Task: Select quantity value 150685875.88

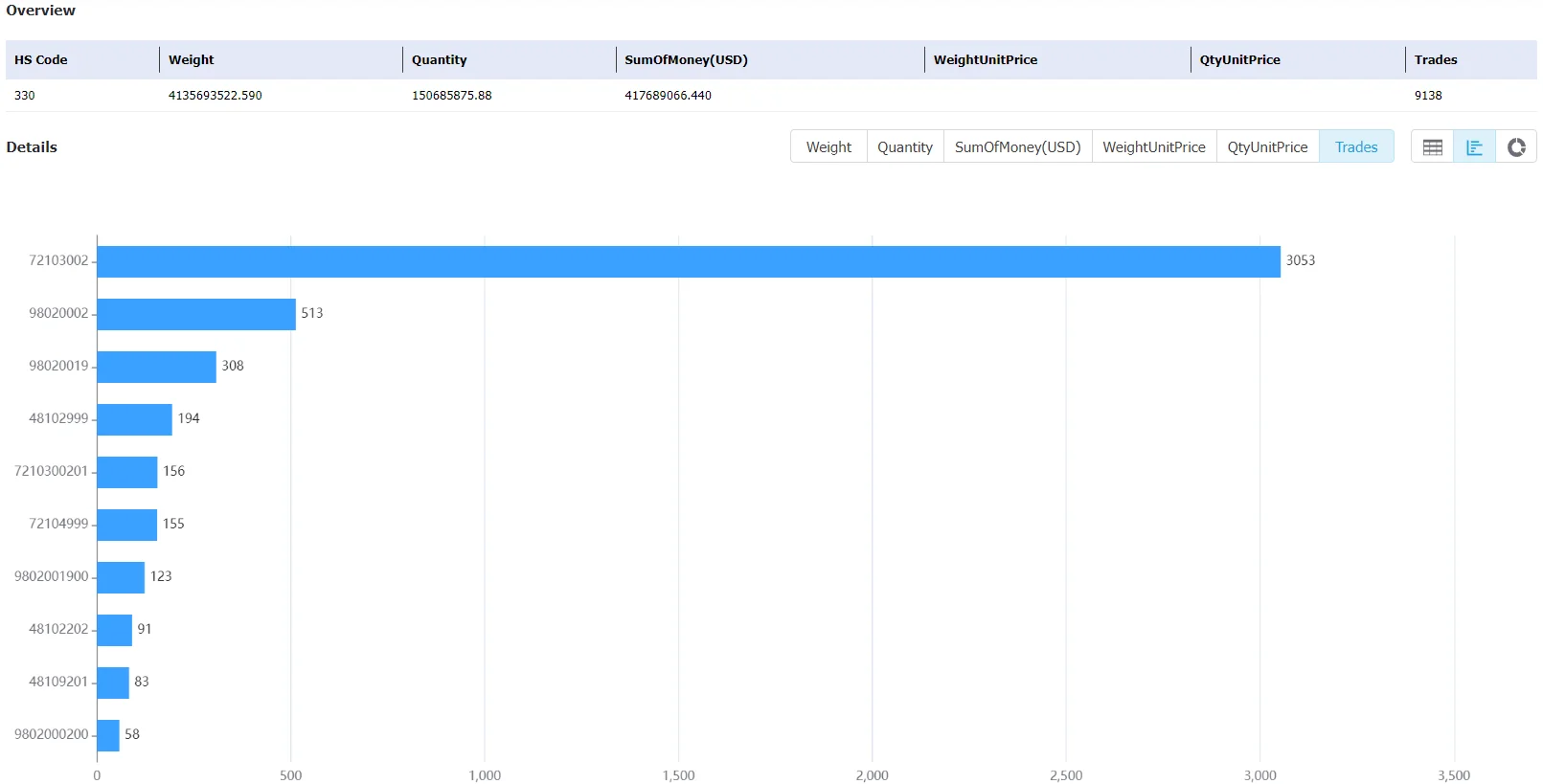Action: pos(452,96)
